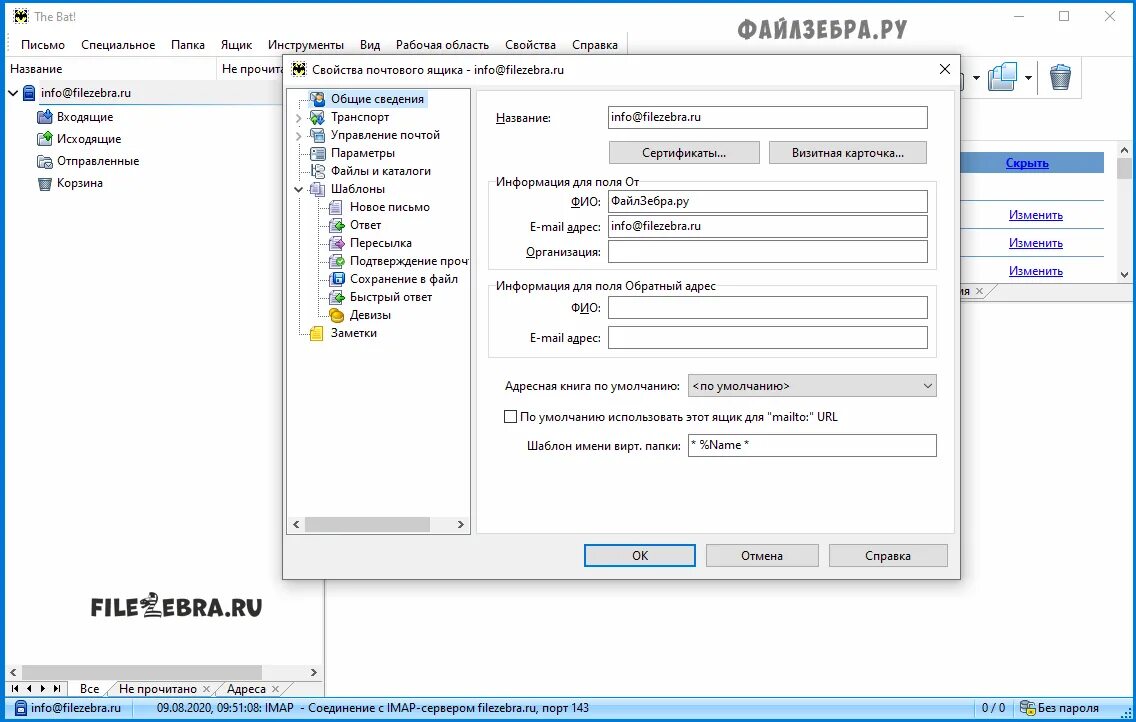
Task: Click the Подтверждение прочтения template icon
Action: (336, 261)
